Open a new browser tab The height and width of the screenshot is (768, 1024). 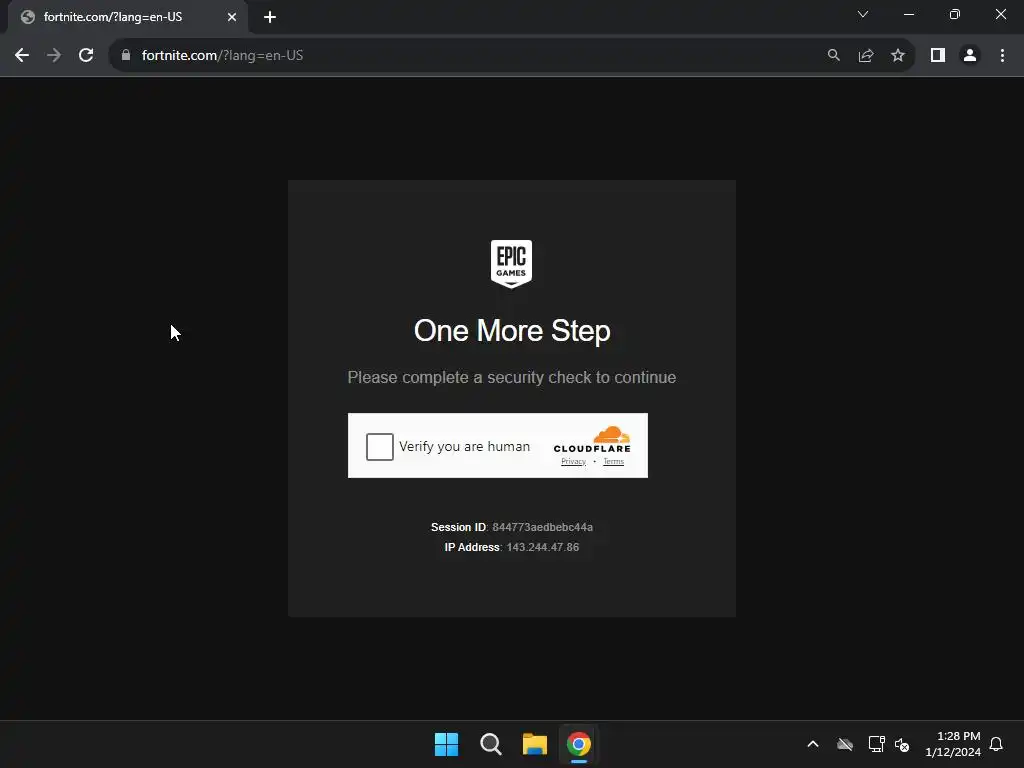[270, 17]
